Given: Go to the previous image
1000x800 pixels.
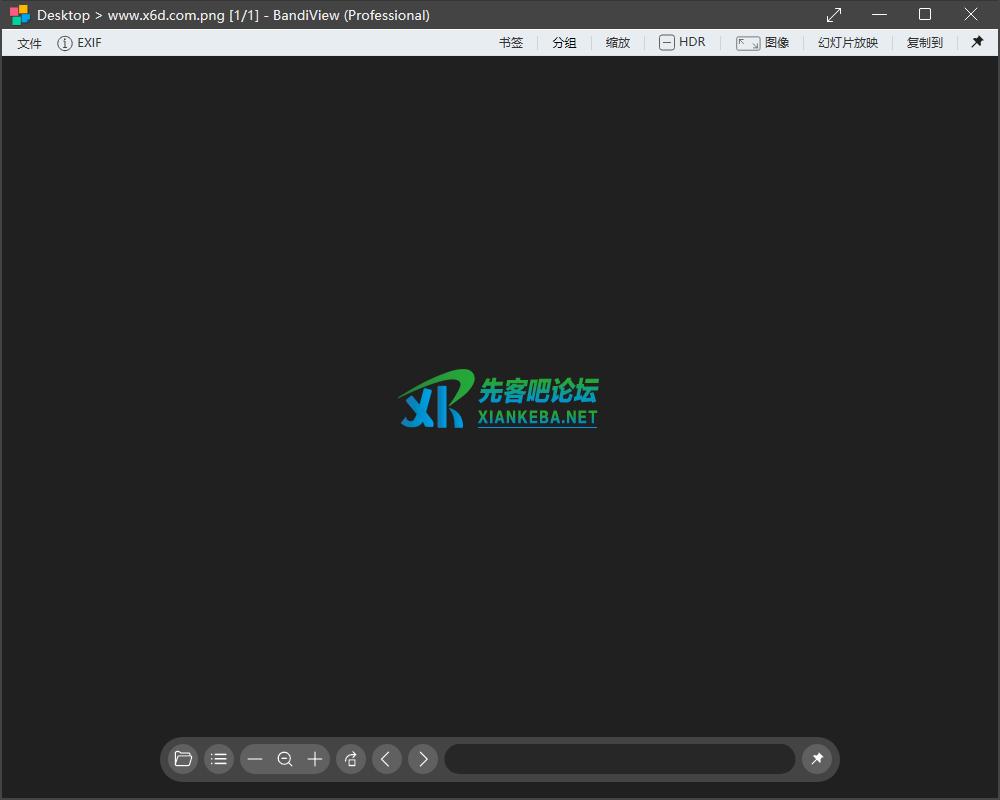Looking at the screenshot, I should (x=387, y=759).
